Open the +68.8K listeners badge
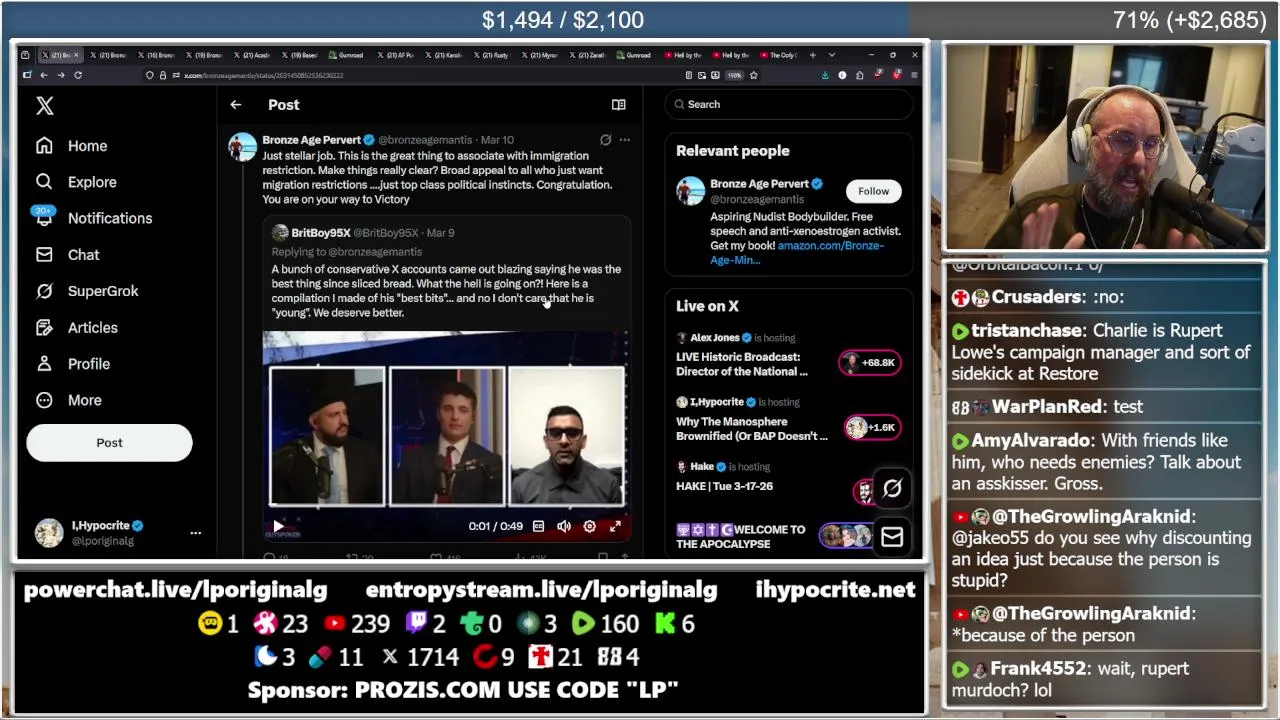 pyautogui.click(x=870, y=362)
